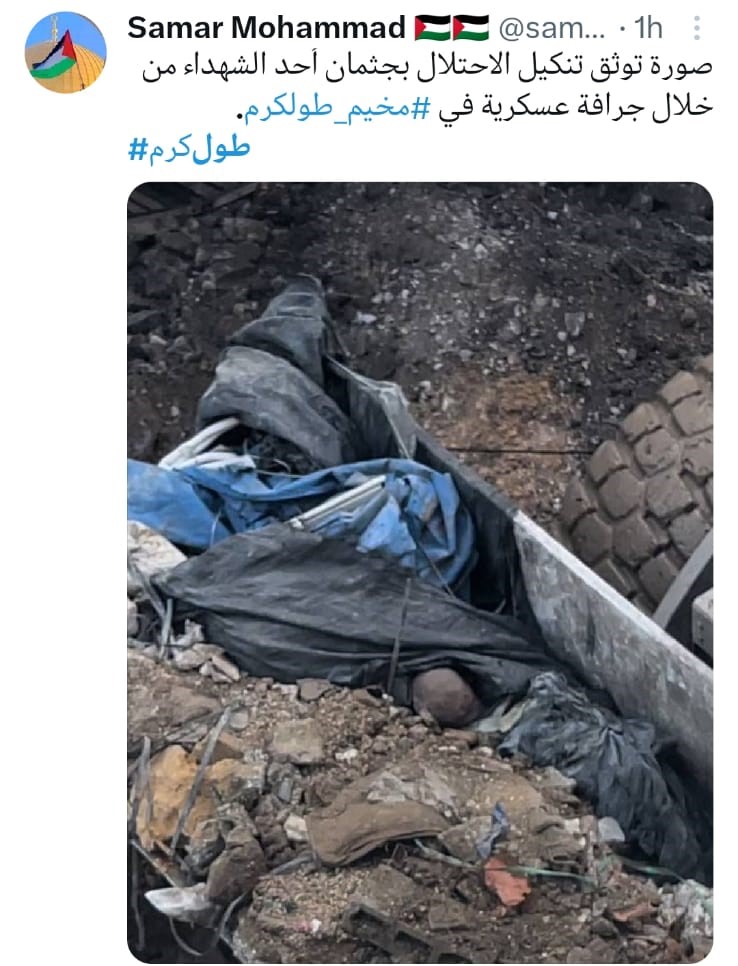Click the first line of tweet text
738x966 pixels.
[x=427, y=68]
